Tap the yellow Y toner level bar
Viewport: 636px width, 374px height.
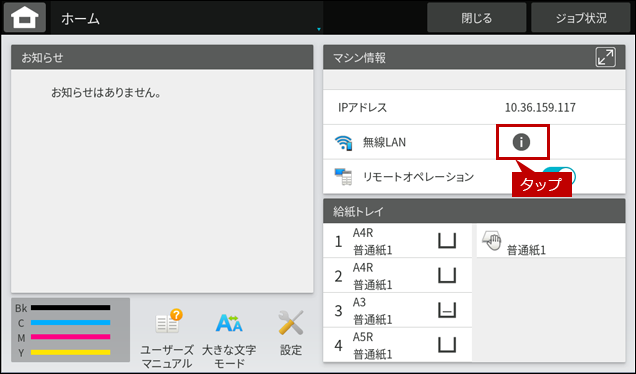click(x=71, y=352)
